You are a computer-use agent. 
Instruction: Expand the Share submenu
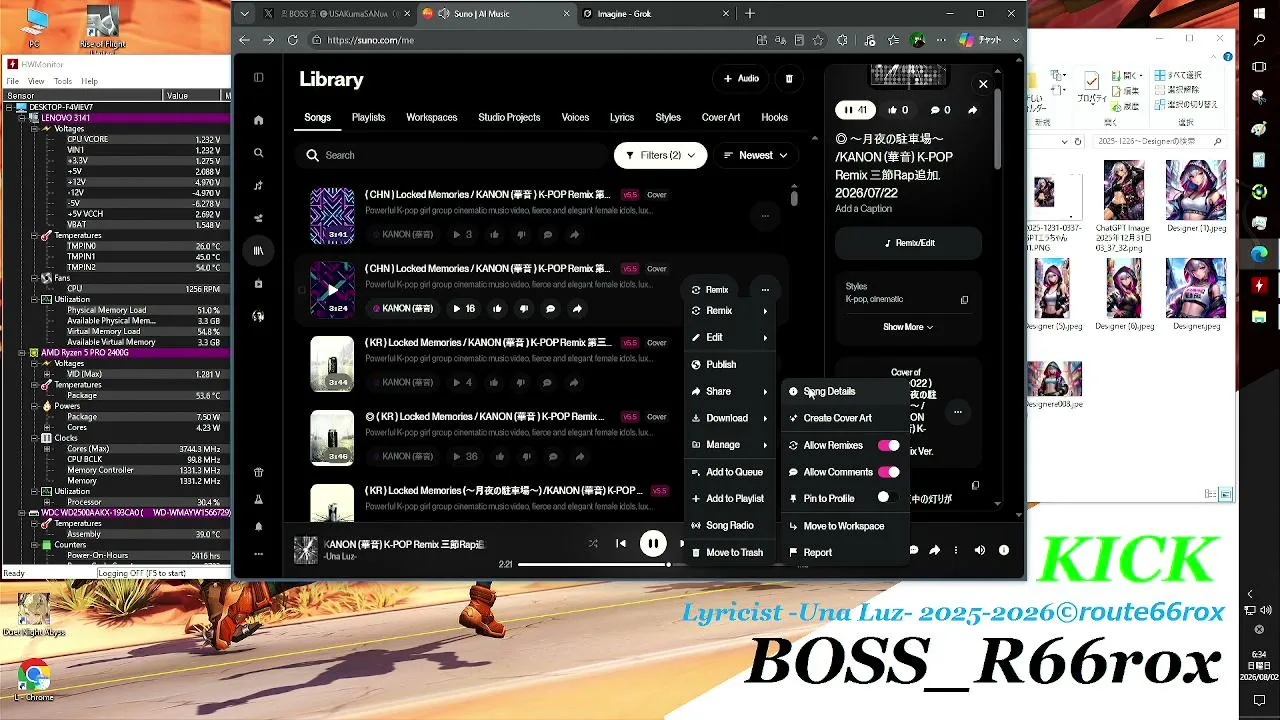tap(730, 392)
